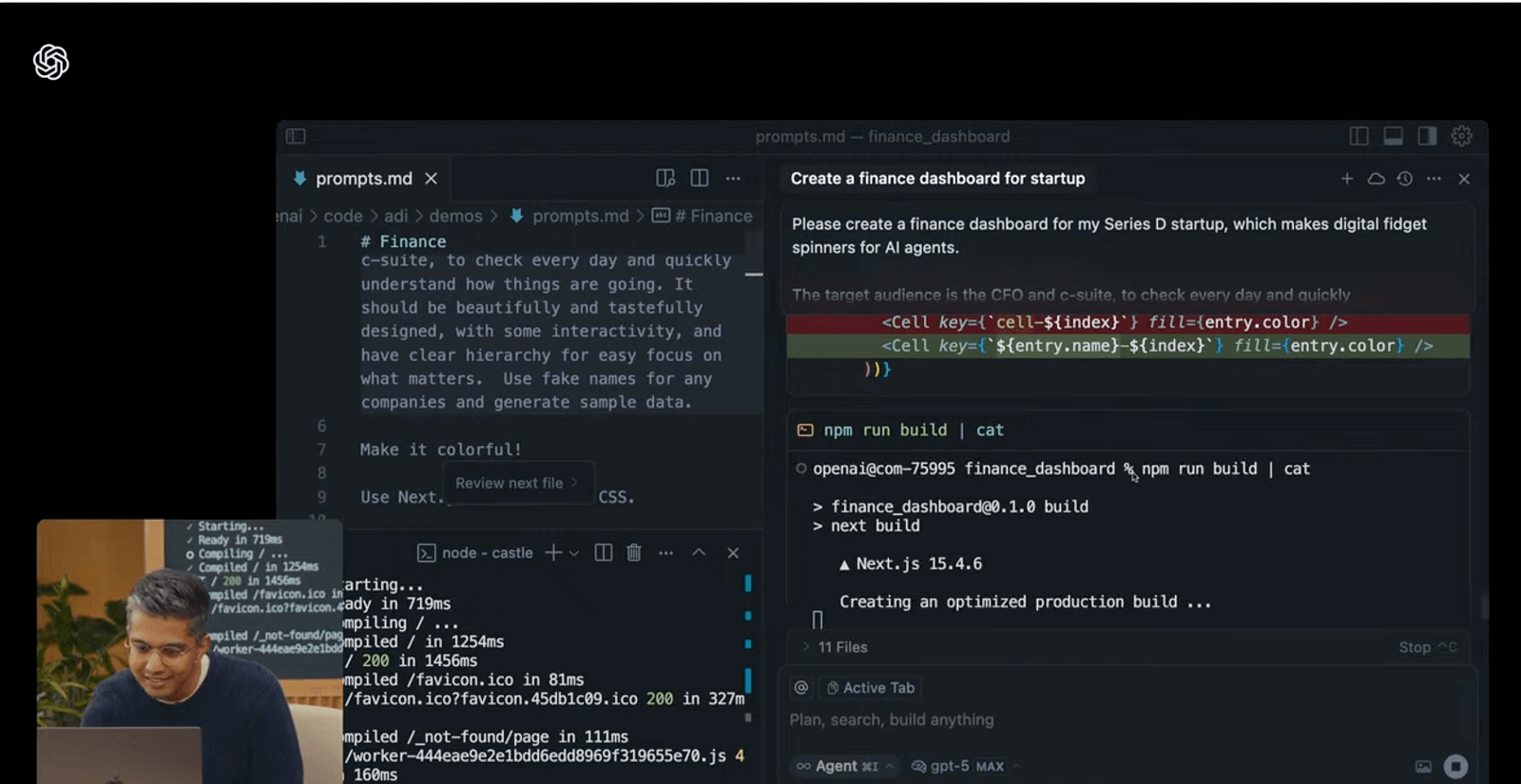Close the AI chat panel

point(1464,179)
